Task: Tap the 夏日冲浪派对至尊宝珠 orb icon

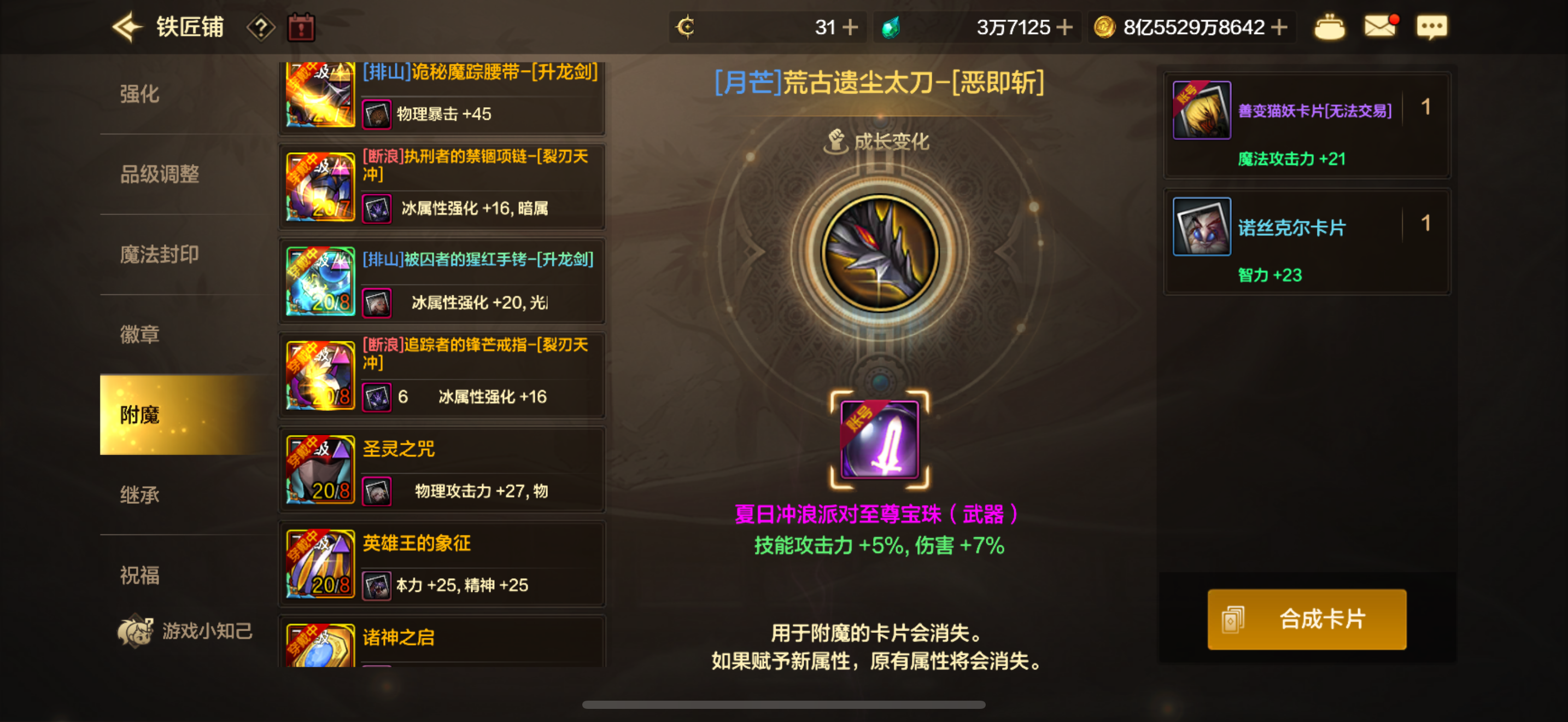Action: [x=880, y=439]
